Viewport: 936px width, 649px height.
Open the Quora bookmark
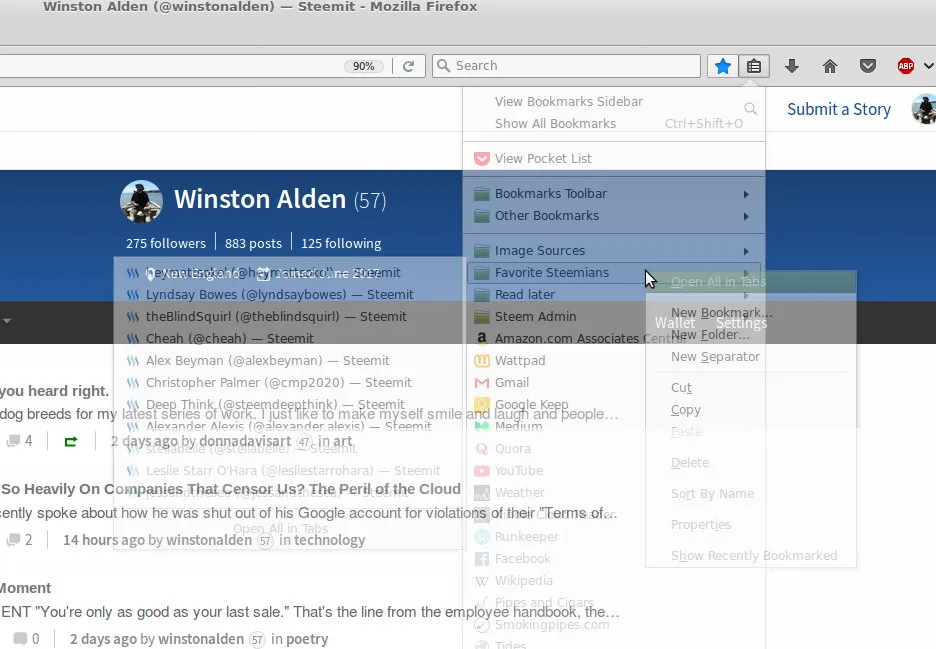tap(614, 448)
